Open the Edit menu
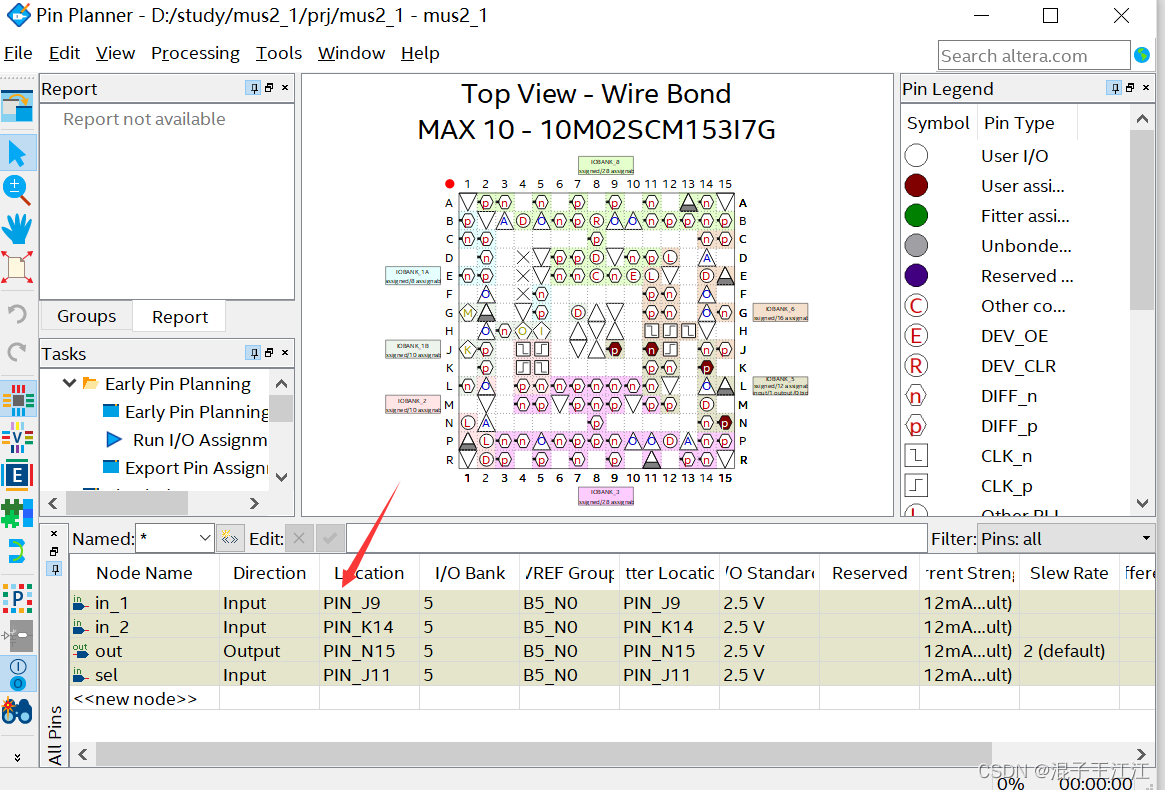This screenshot has height=790, width=1165. click(65, 54)
